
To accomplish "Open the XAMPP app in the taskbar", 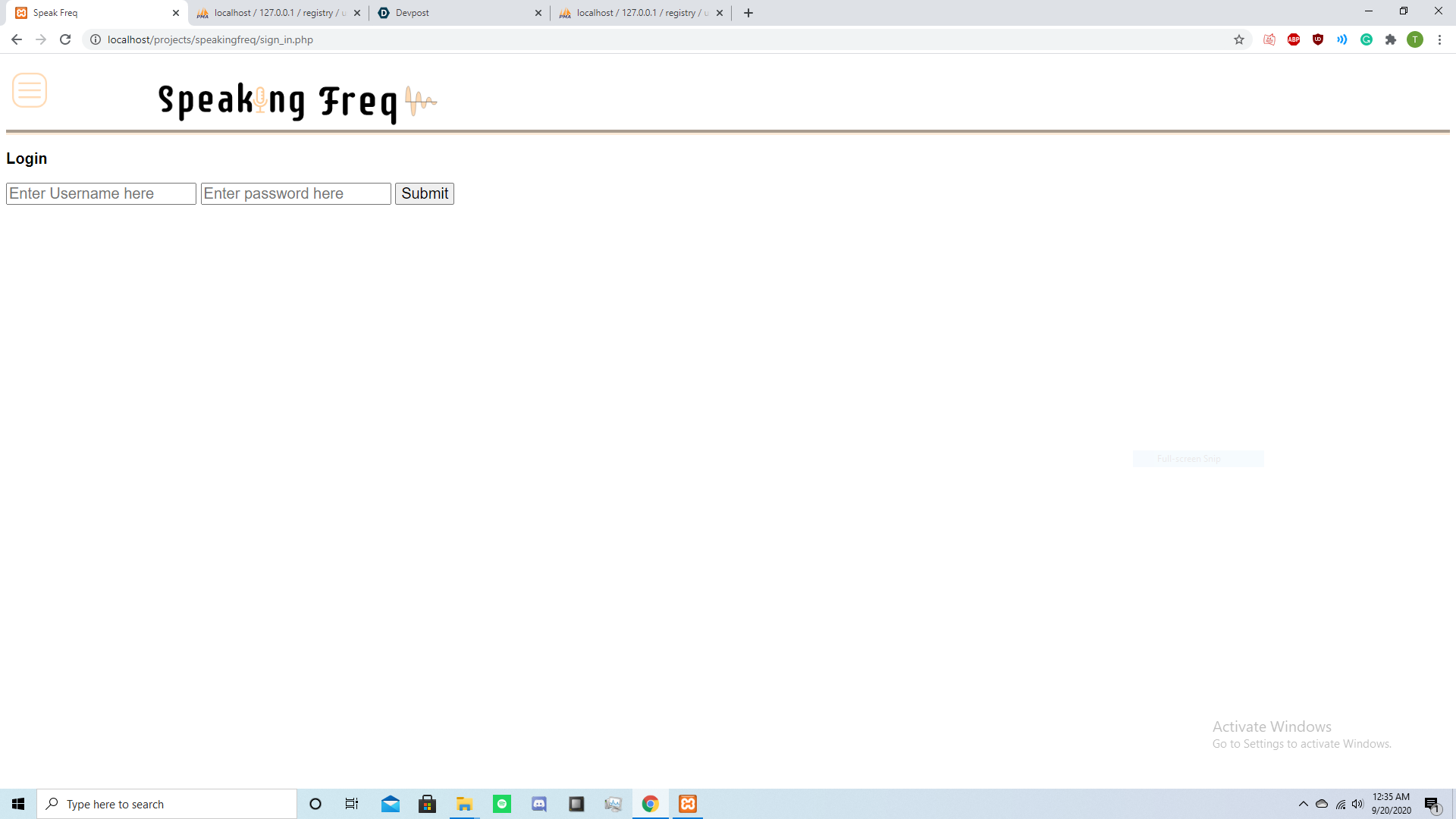I will pyautogui.click(x=688, y=804).
